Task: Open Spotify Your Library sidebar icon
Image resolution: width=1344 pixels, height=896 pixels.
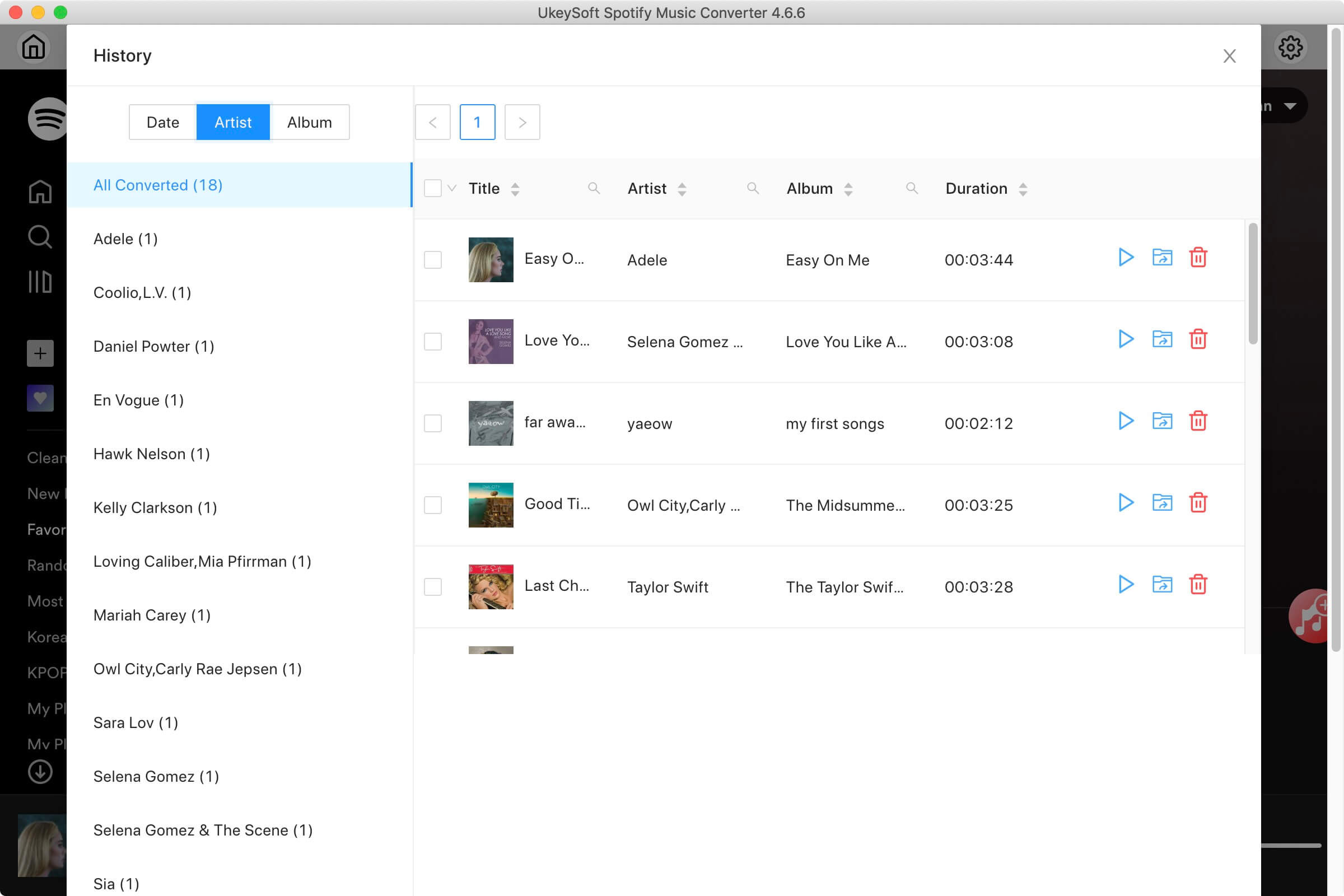Action: pos(40,282)
